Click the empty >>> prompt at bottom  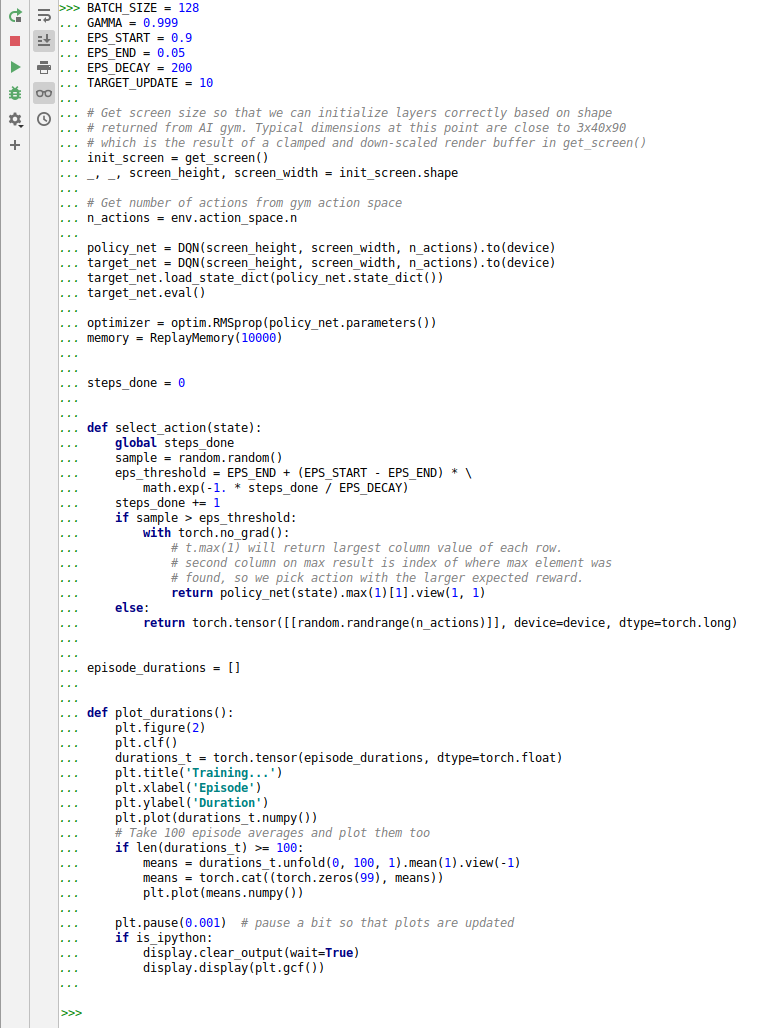click(x=71, y=1013)
